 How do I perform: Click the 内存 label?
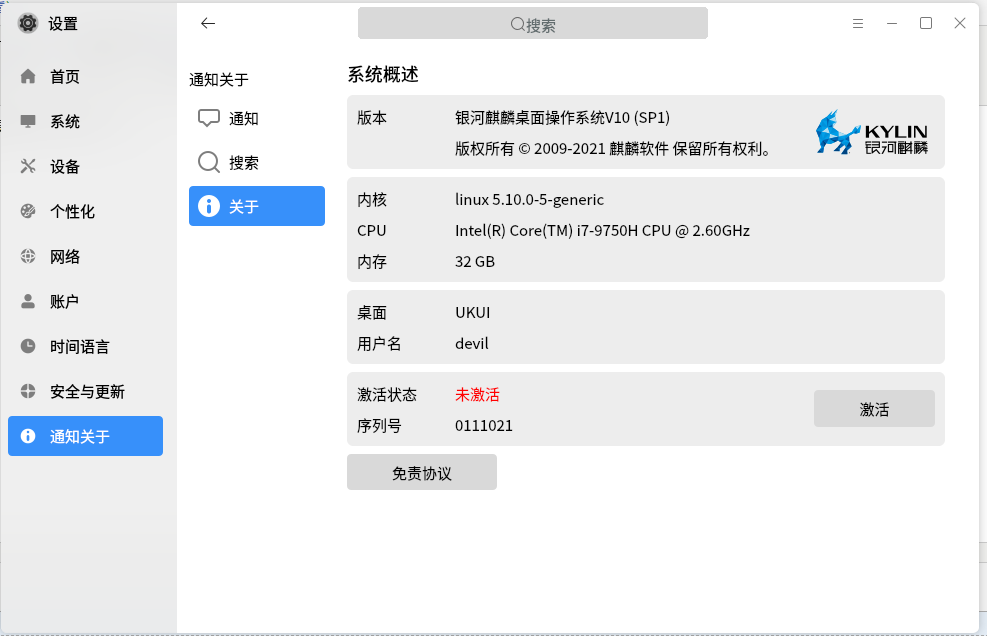point(371,261)
